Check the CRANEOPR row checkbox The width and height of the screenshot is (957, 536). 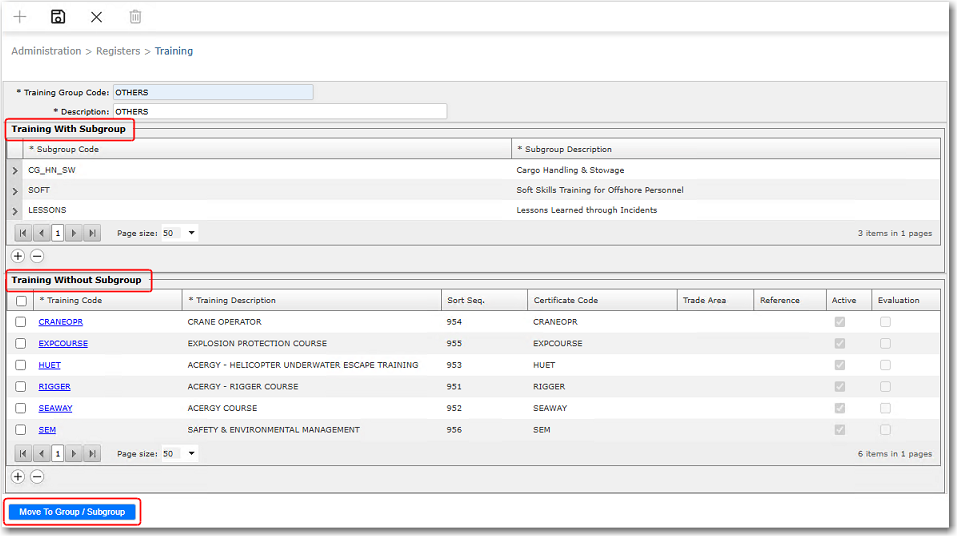(x=21, y=322)
